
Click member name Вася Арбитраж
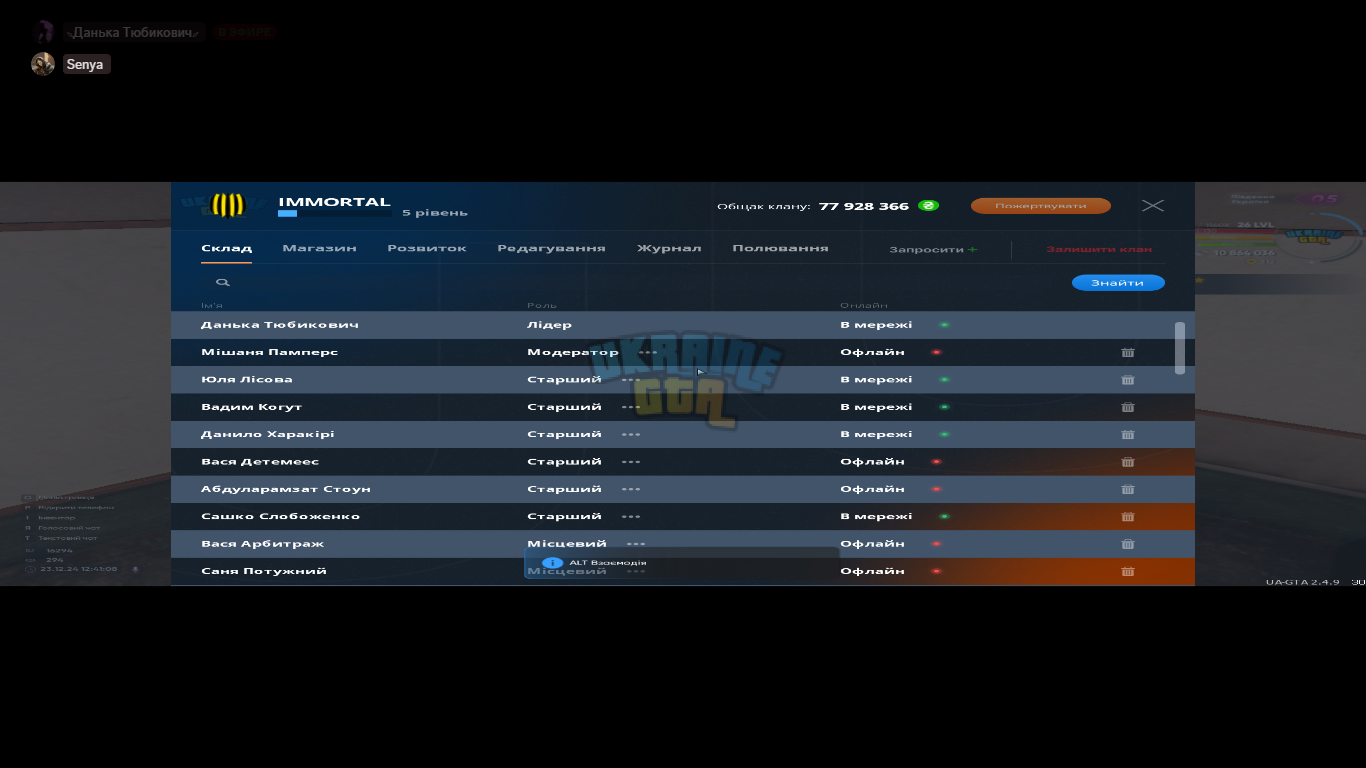pyautogui.click(x=262, y=544)
